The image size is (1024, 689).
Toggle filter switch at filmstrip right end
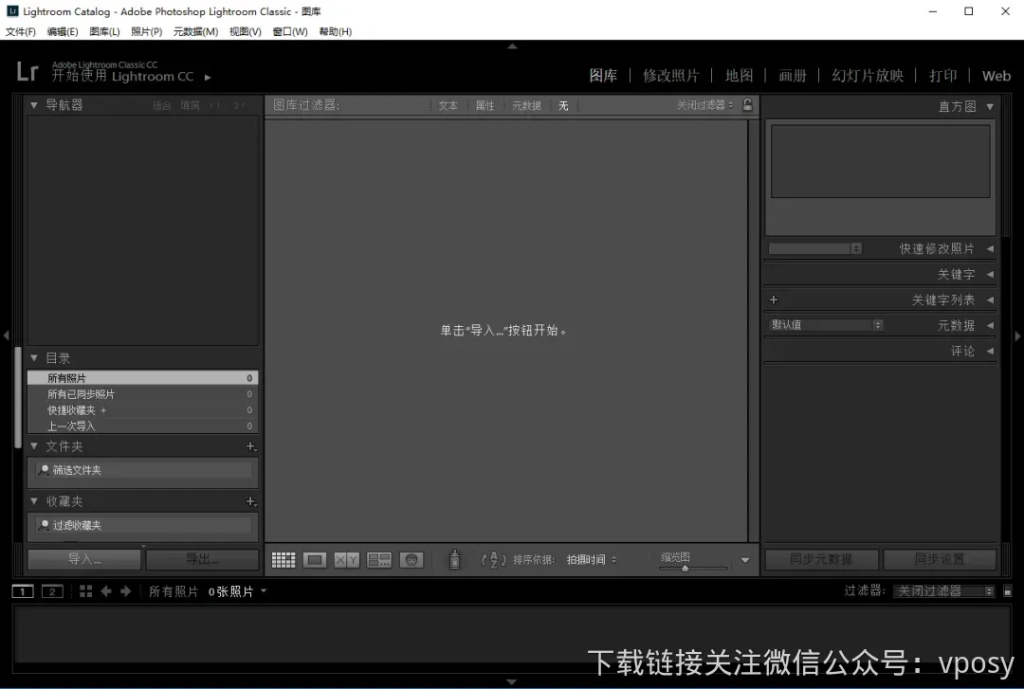(1007, 591)
